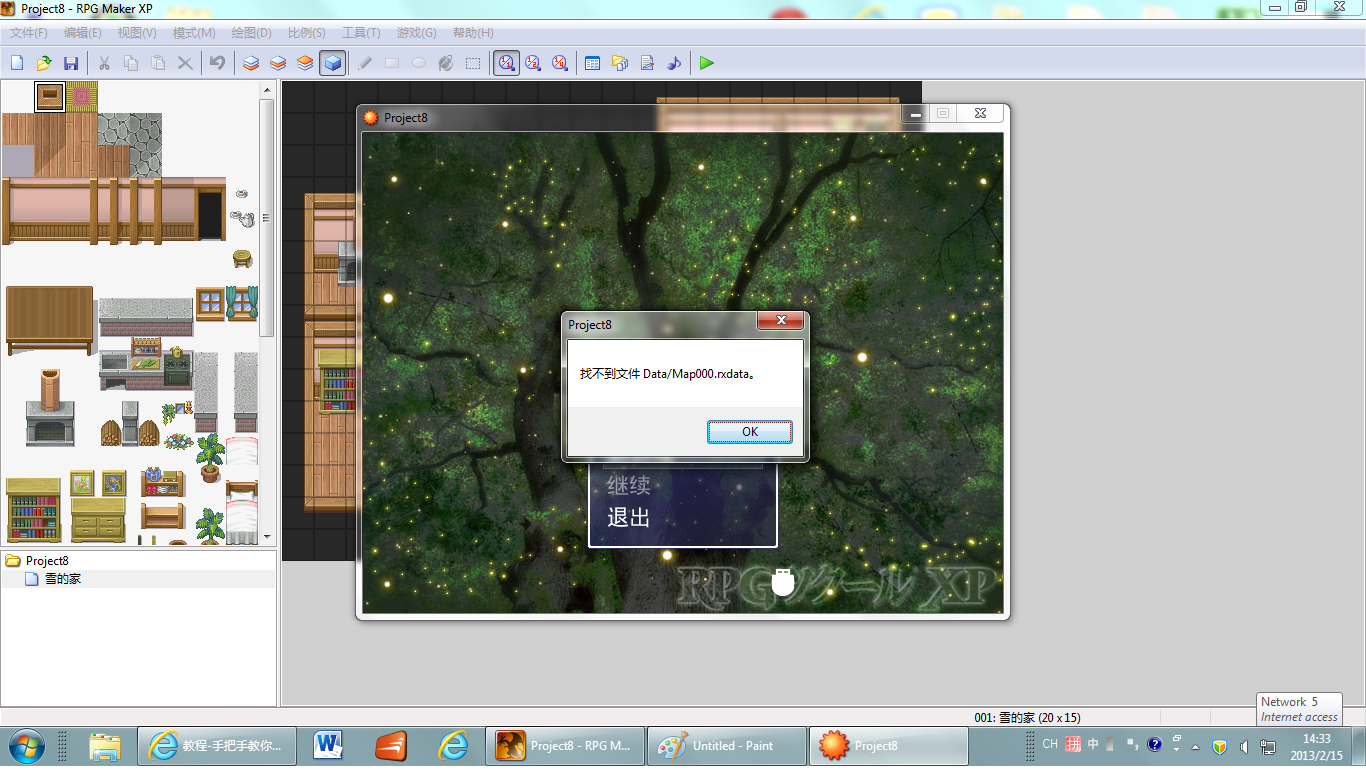The image size is (1366, 770).
Task: Select the Rectangle drawing tool
Action: [x=392, y=63]
